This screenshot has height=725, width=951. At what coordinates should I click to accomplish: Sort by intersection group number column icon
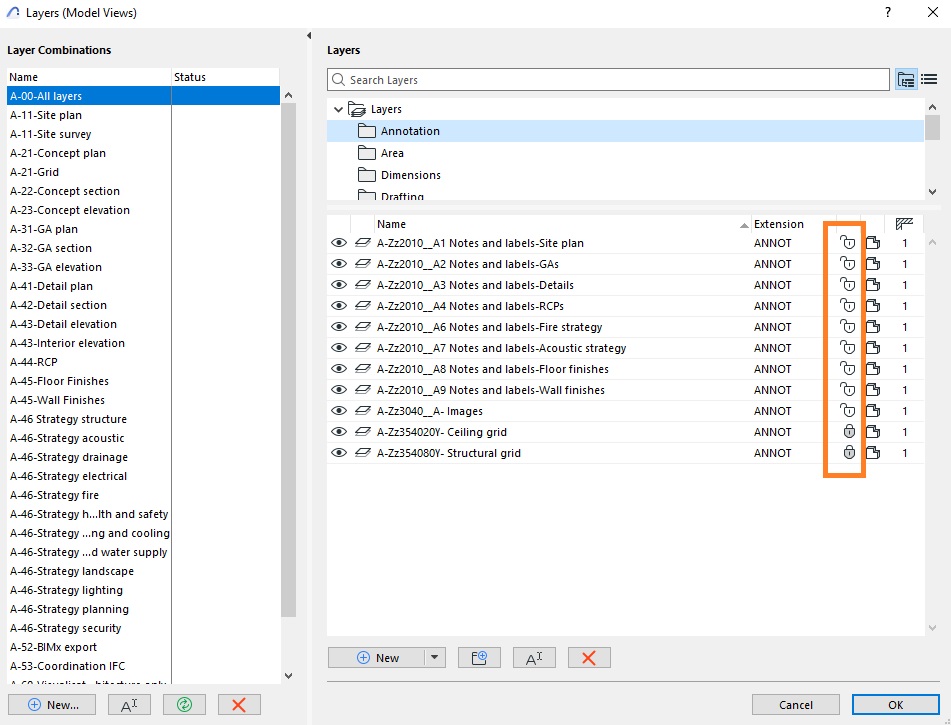(904, 224)
